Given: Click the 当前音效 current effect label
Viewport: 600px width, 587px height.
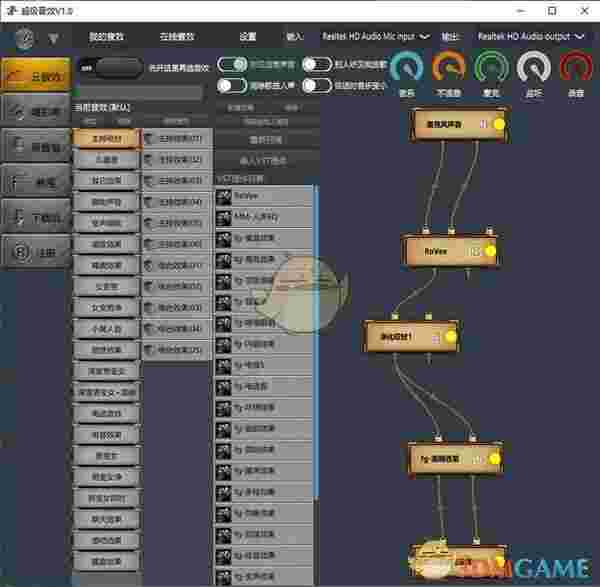Looking at the screenshot, I should tap(102, 108).
